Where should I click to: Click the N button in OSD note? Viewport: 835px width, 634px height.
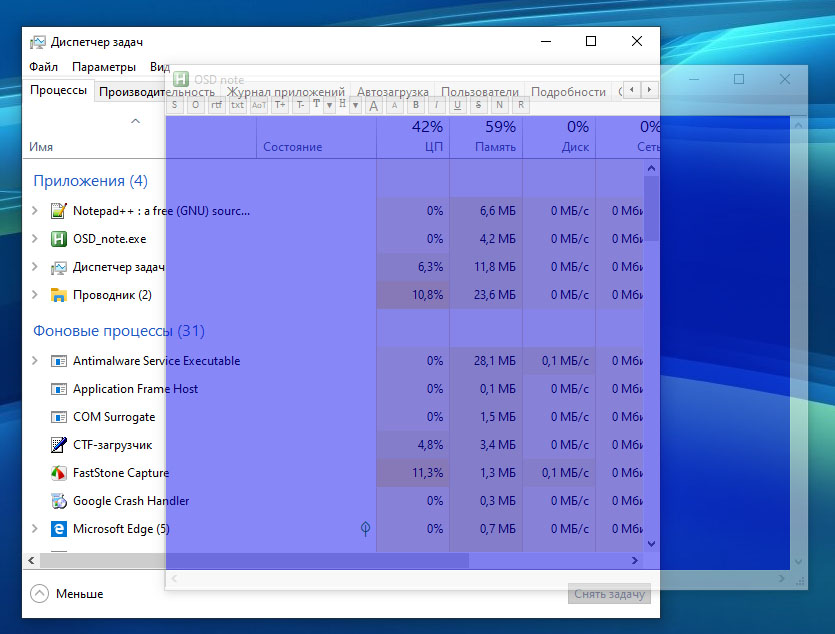500,105
